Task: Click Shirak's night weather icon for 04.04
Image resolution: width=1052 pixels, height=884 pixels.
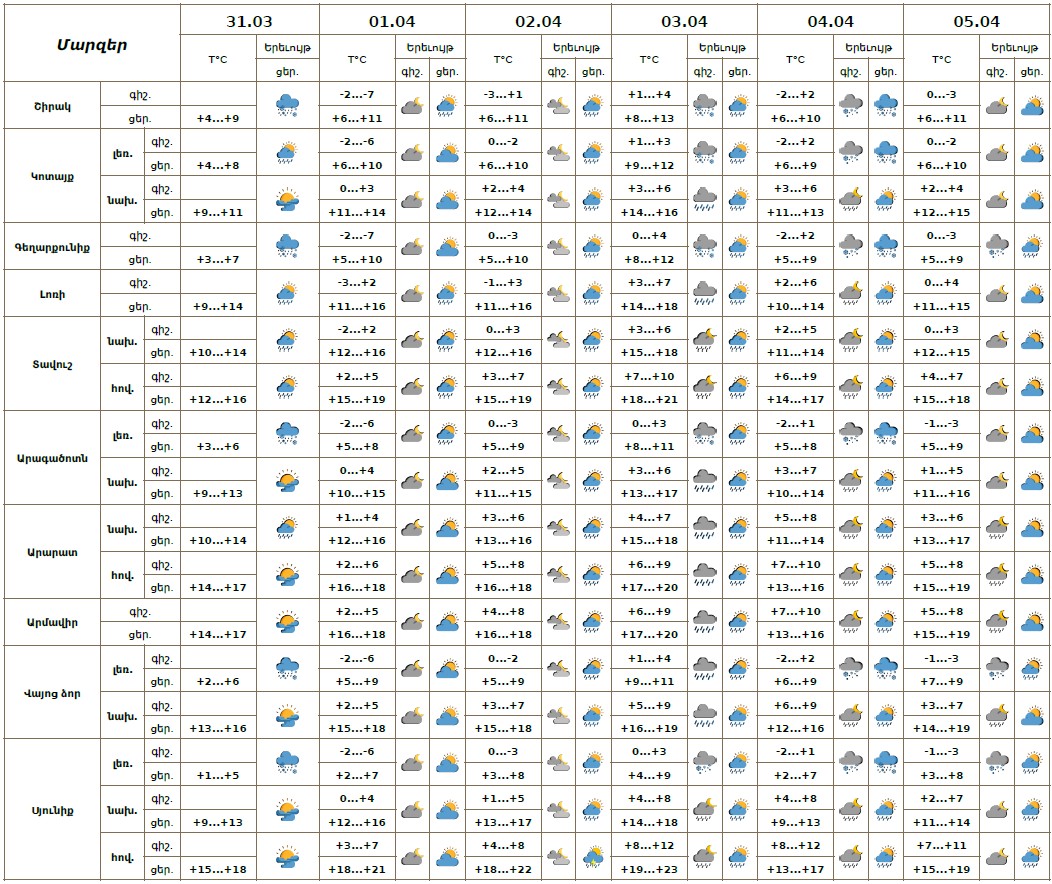Action: [x=850, y=106]
